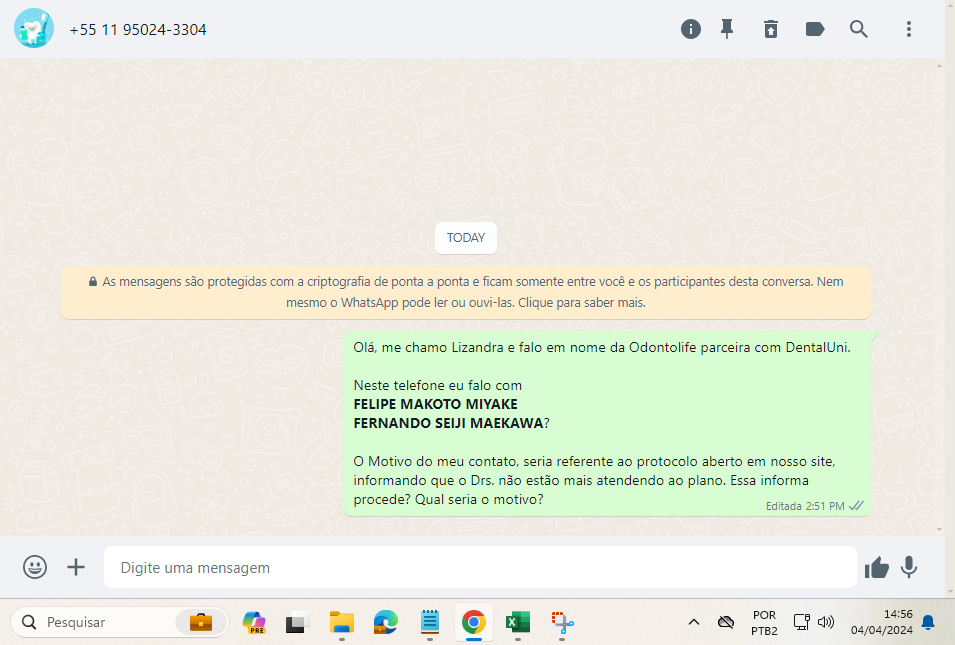955x645 pixels.
Task: Archive chat using the box-arrow icon
Action: (771, 29)
